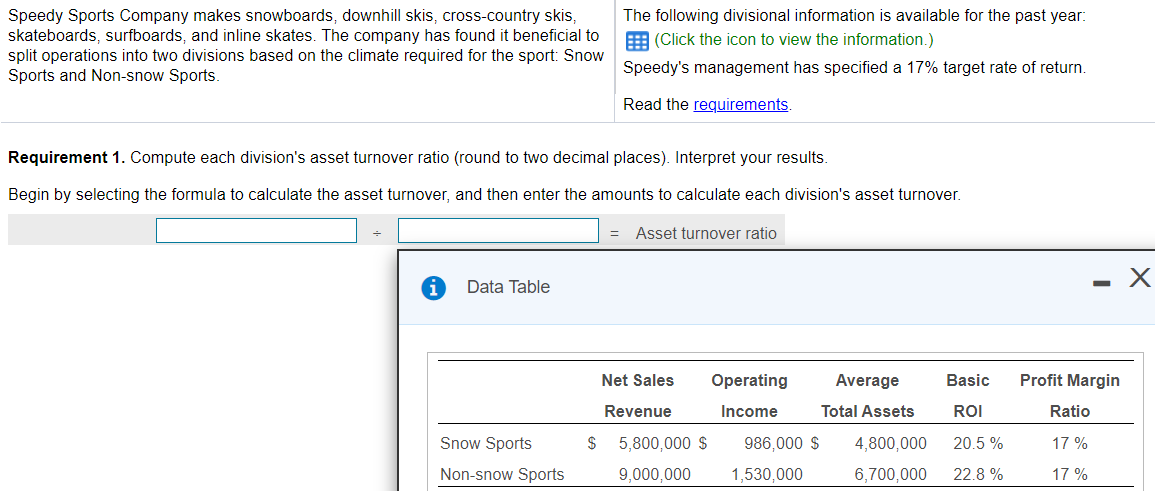Click the Non-snow Sports row label
Viewport: 1155px width, 491px height.
click(x=502, y=474)
